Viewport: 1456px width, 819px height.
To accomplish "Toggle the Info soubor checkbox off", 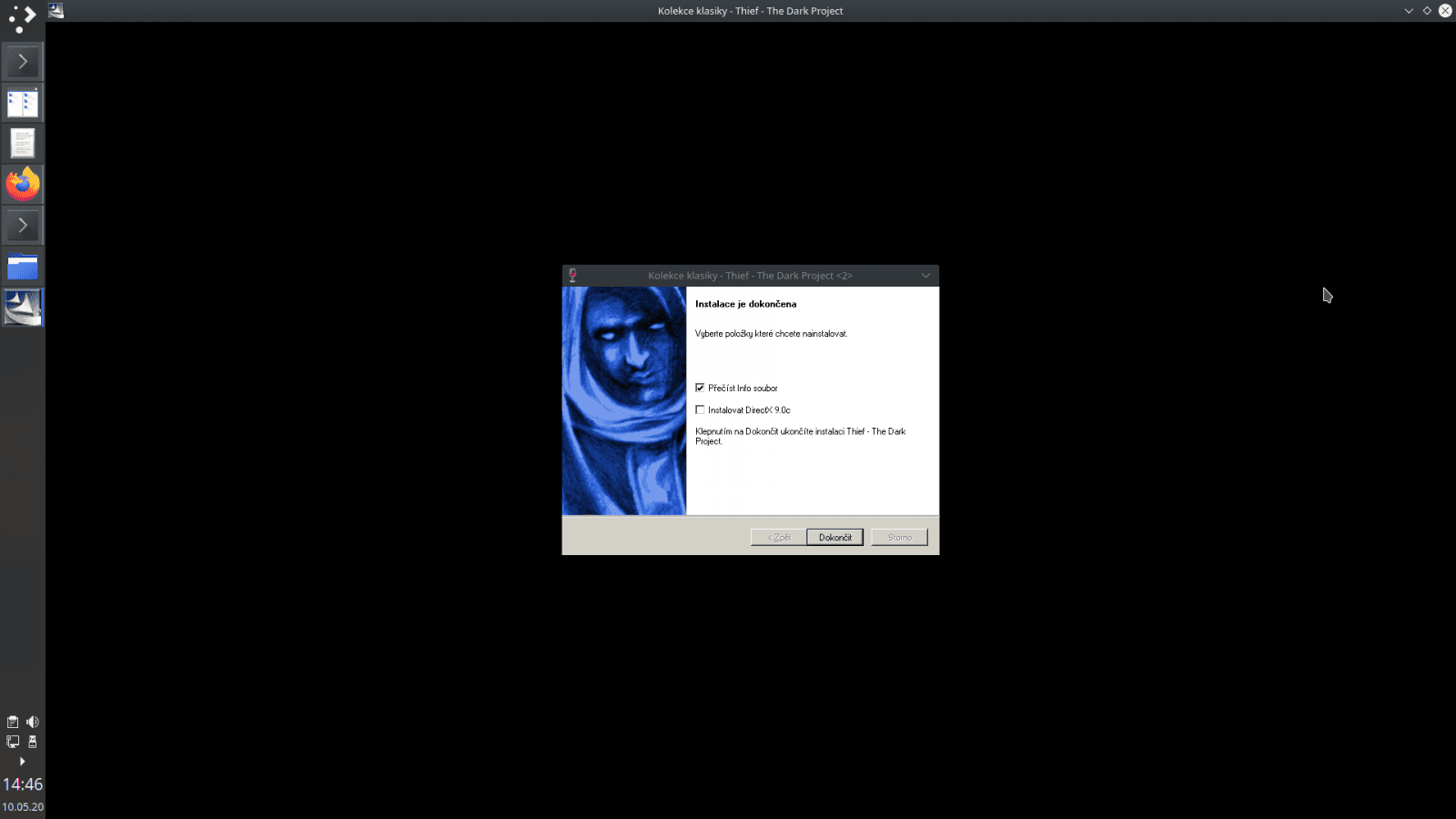I will [700, 388].
